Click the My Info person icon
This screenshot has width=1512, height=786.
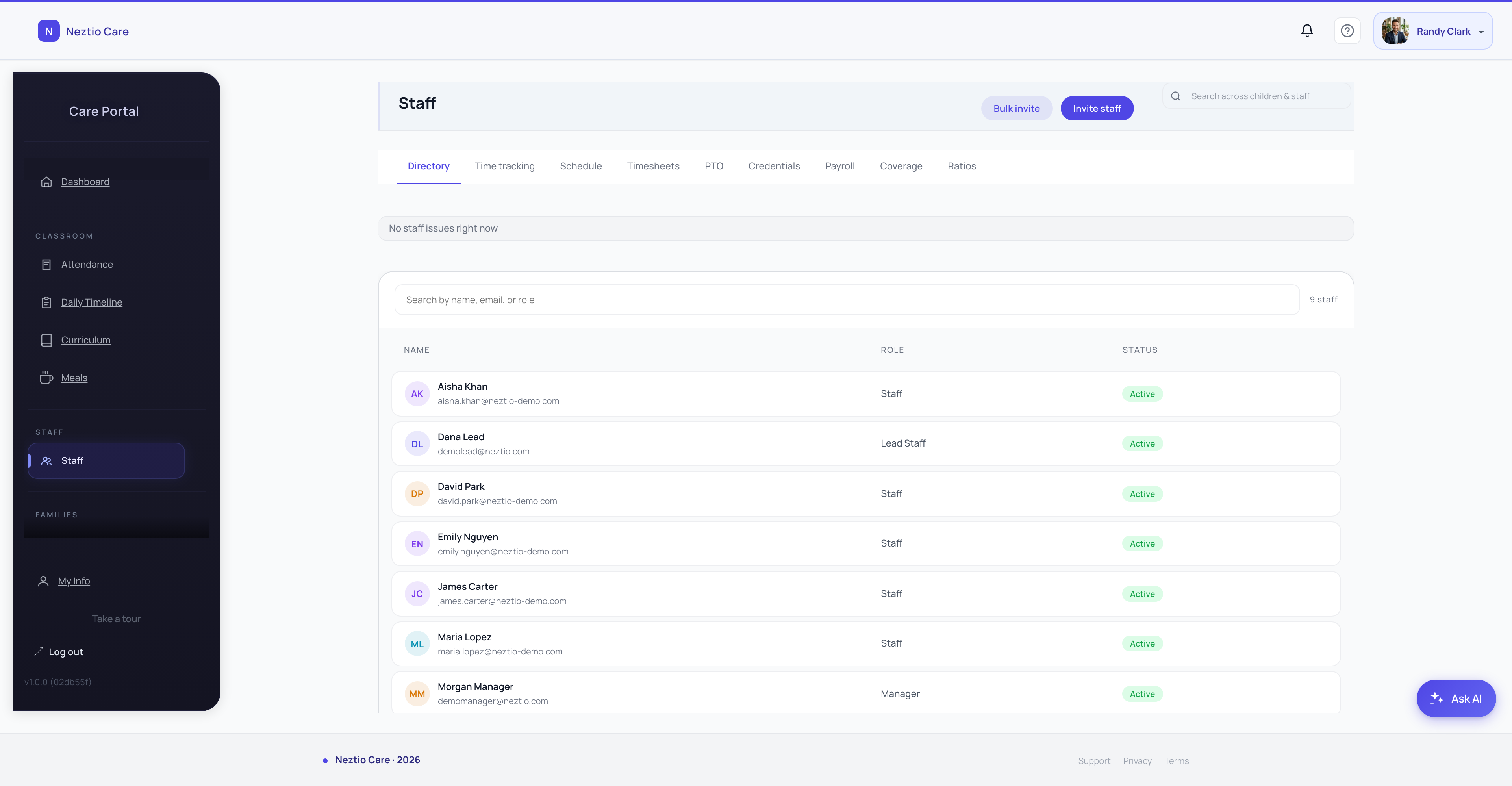pyautogui.click(x=43, y=581)
